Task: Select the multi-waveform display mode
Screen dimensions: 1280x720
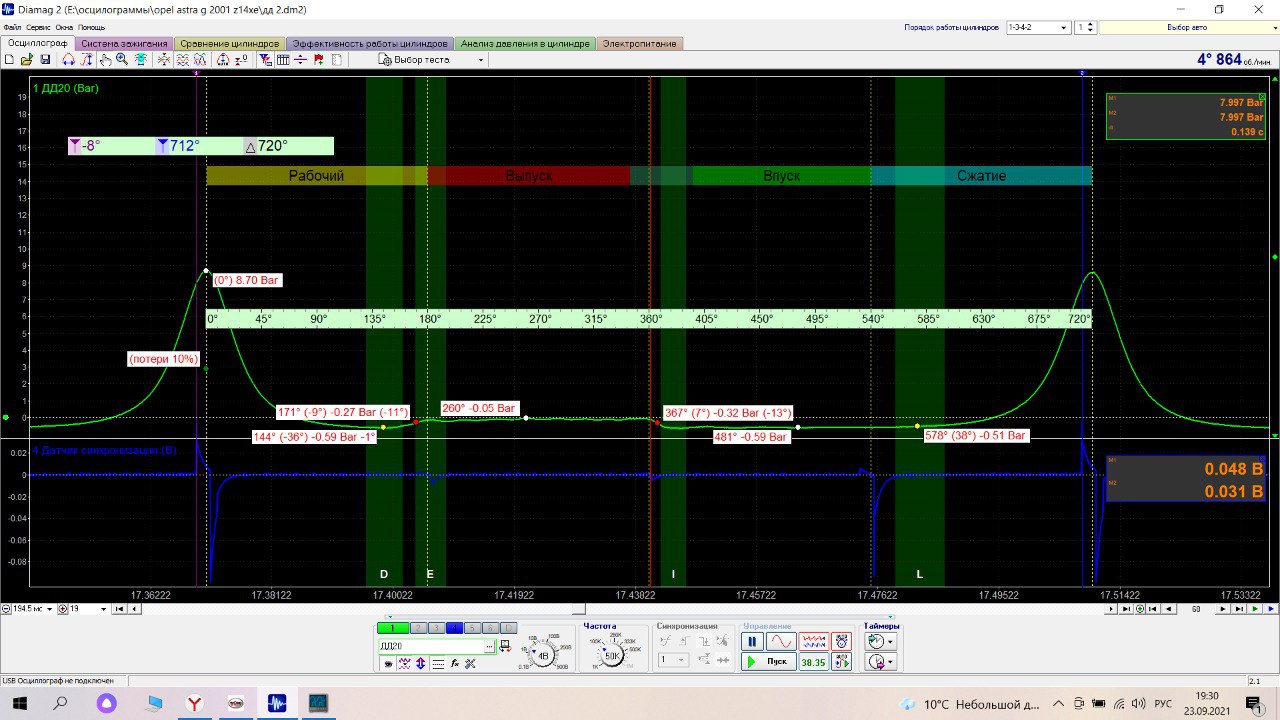Action: click(x=813, y=641)
